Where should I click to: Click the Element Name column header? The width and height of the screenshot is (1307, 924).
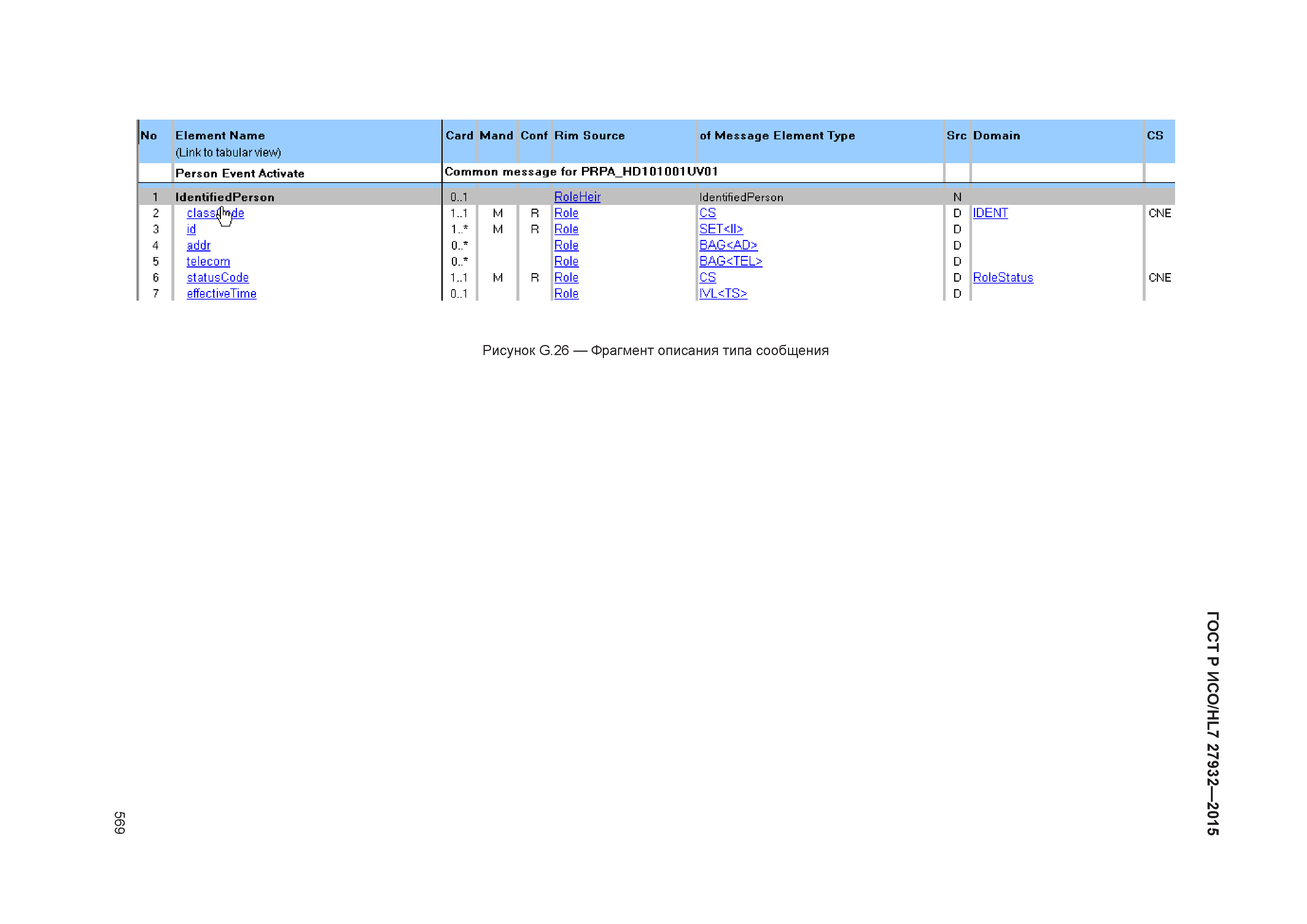click(x=220, y=136)
